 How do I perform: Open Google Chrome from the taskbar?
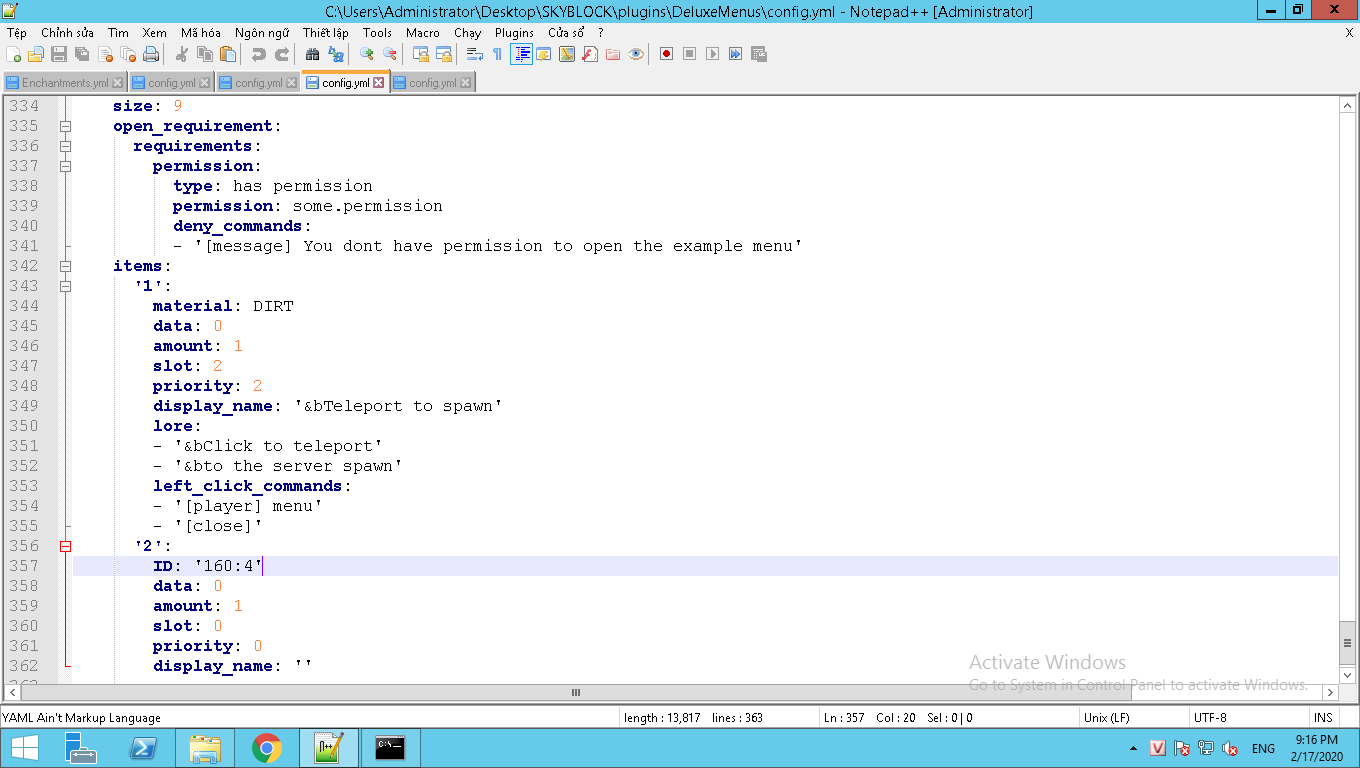coord(266,748)
